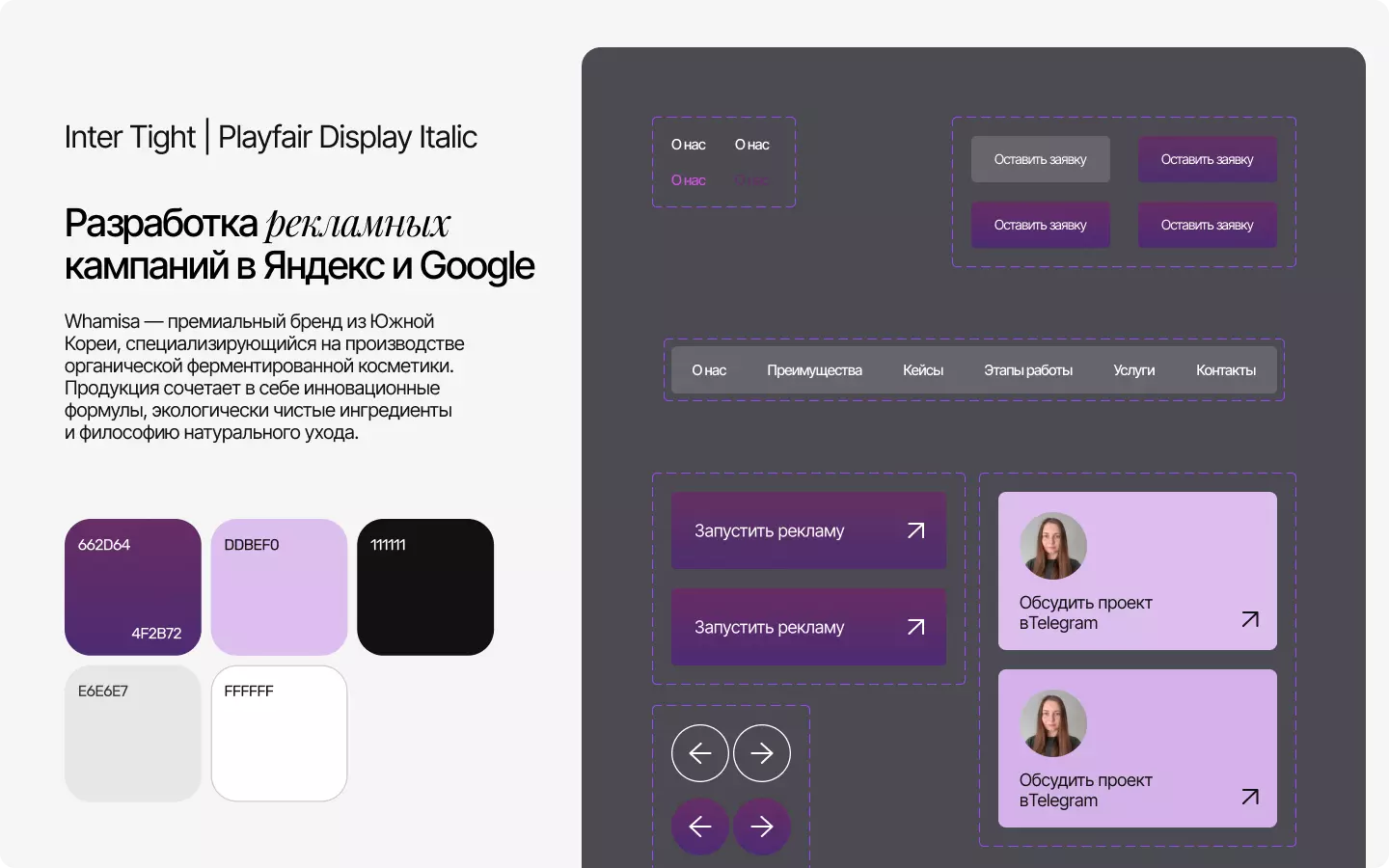This screenshot has width=1389, height=868.
Task: Click the lower Запустить рекламу button label
Action: coord(769,628)
